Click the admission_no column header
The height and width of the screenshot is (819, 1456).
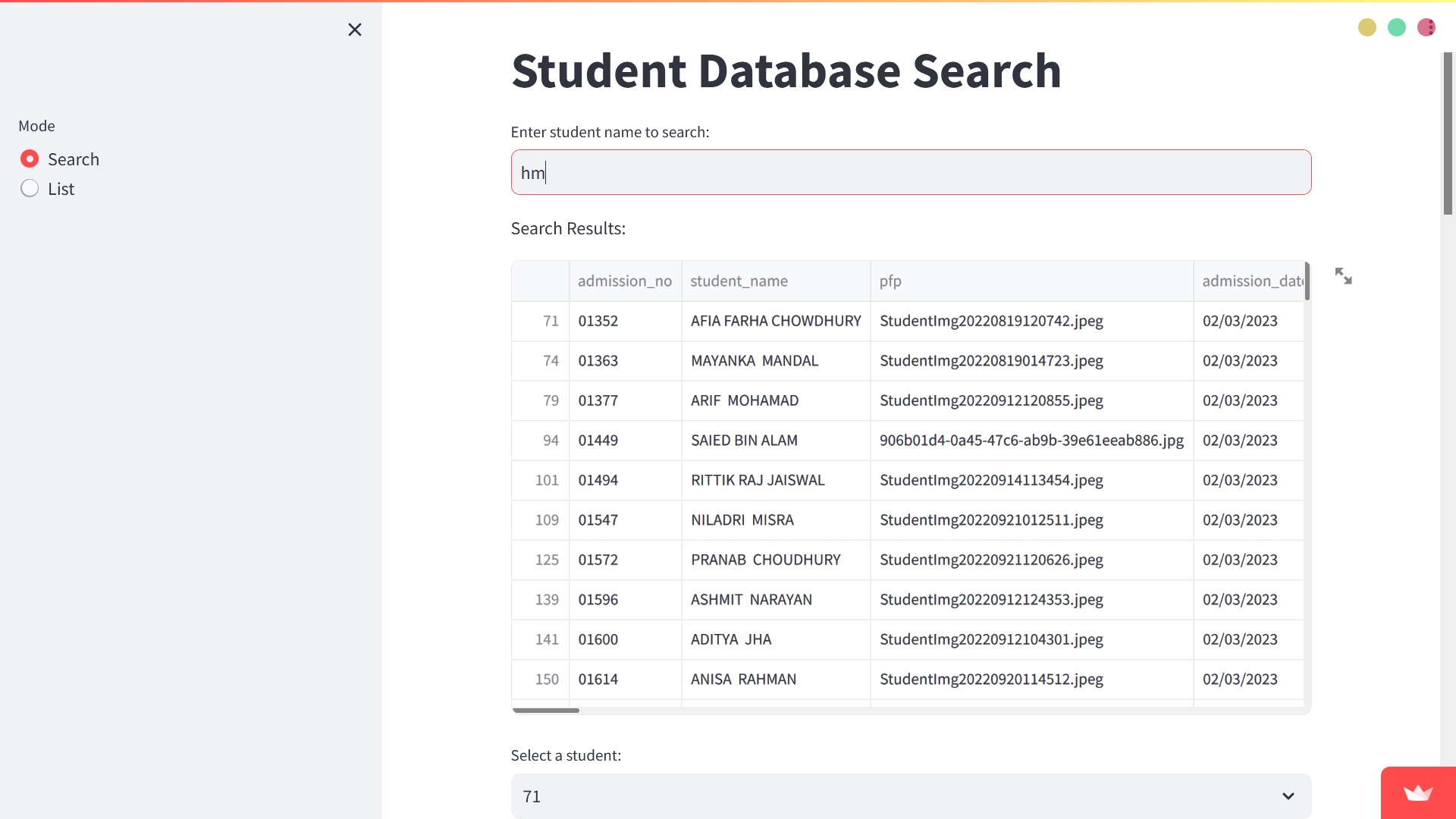tap(624, 281)
